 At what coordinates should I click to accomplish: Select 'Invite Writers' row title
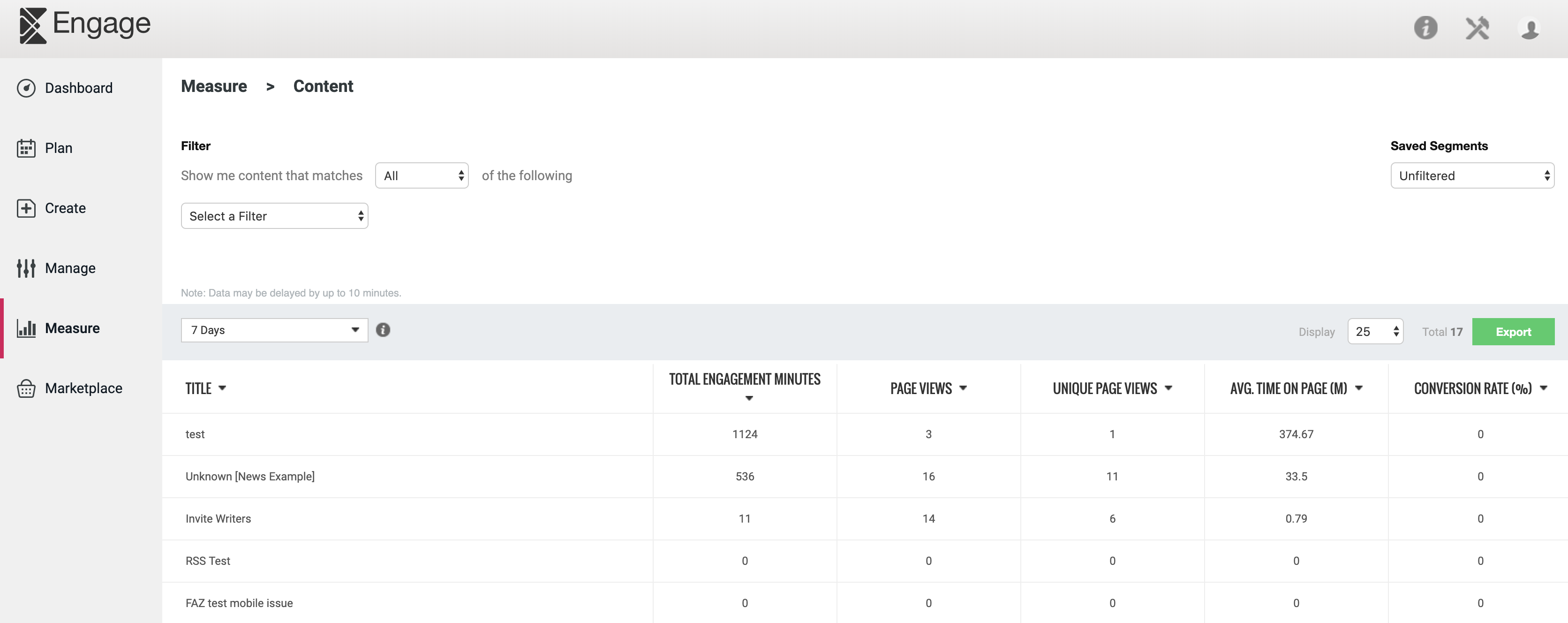tap(218, 519)
